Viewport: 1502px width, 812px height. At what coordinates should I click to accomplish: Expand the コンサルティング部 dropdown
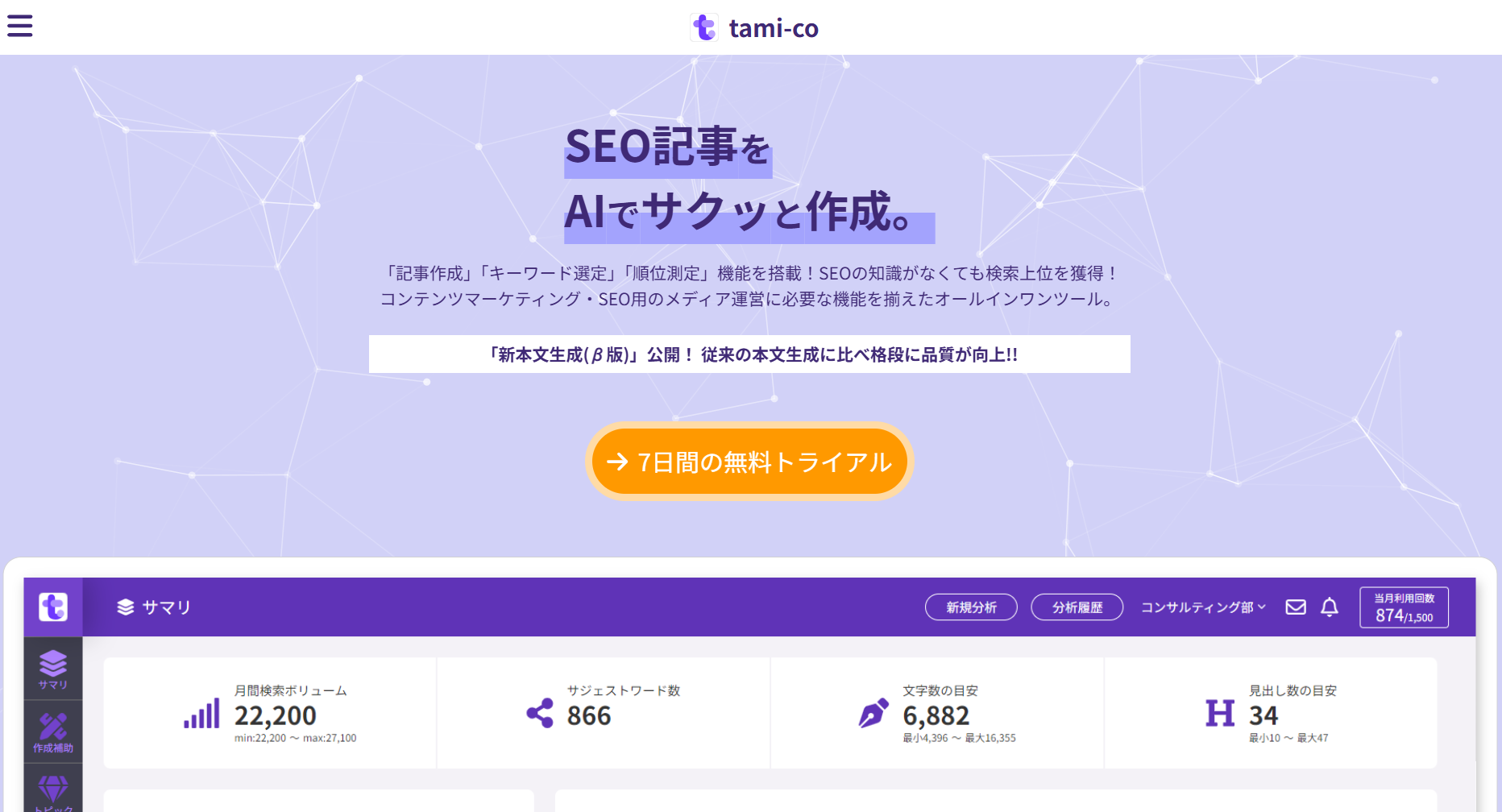pos(1203,607)
